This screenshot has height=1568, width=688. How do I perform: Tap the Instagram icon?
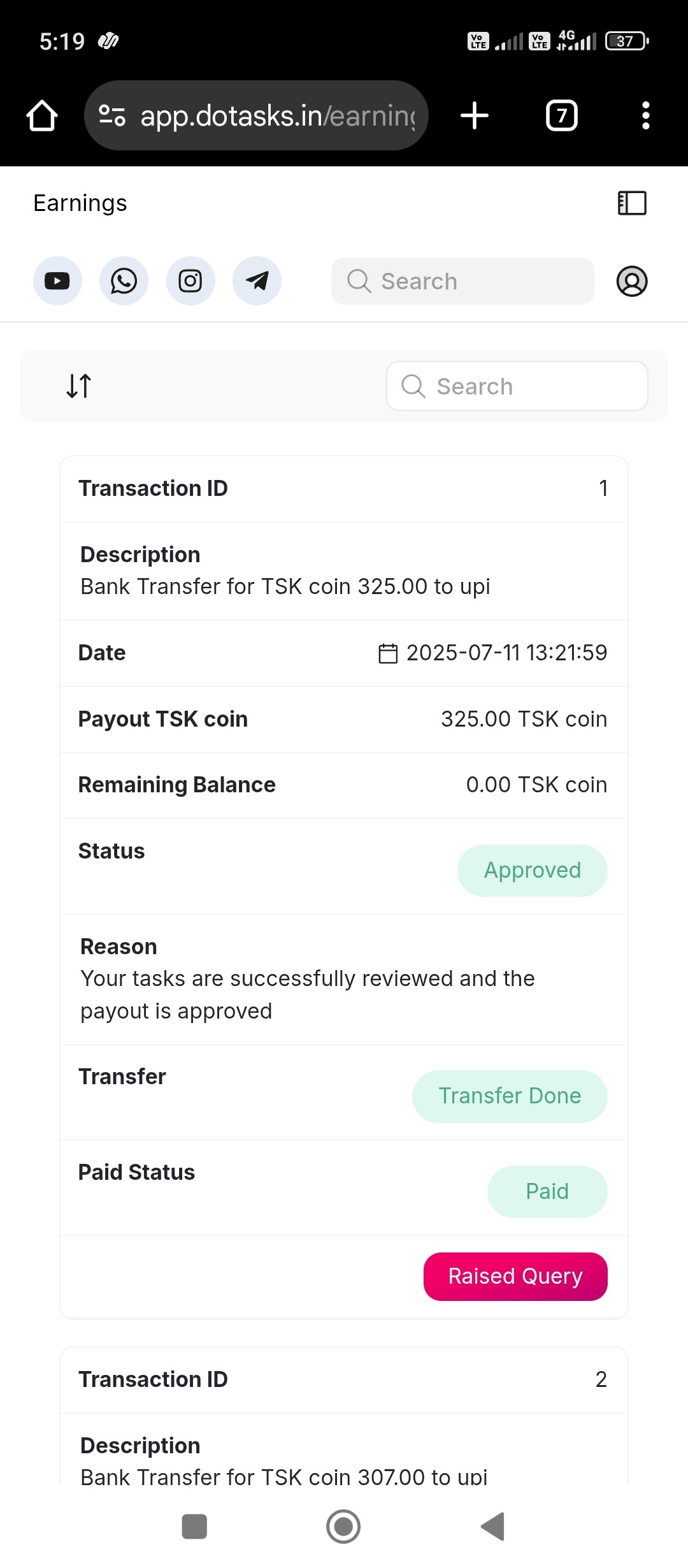190,281
